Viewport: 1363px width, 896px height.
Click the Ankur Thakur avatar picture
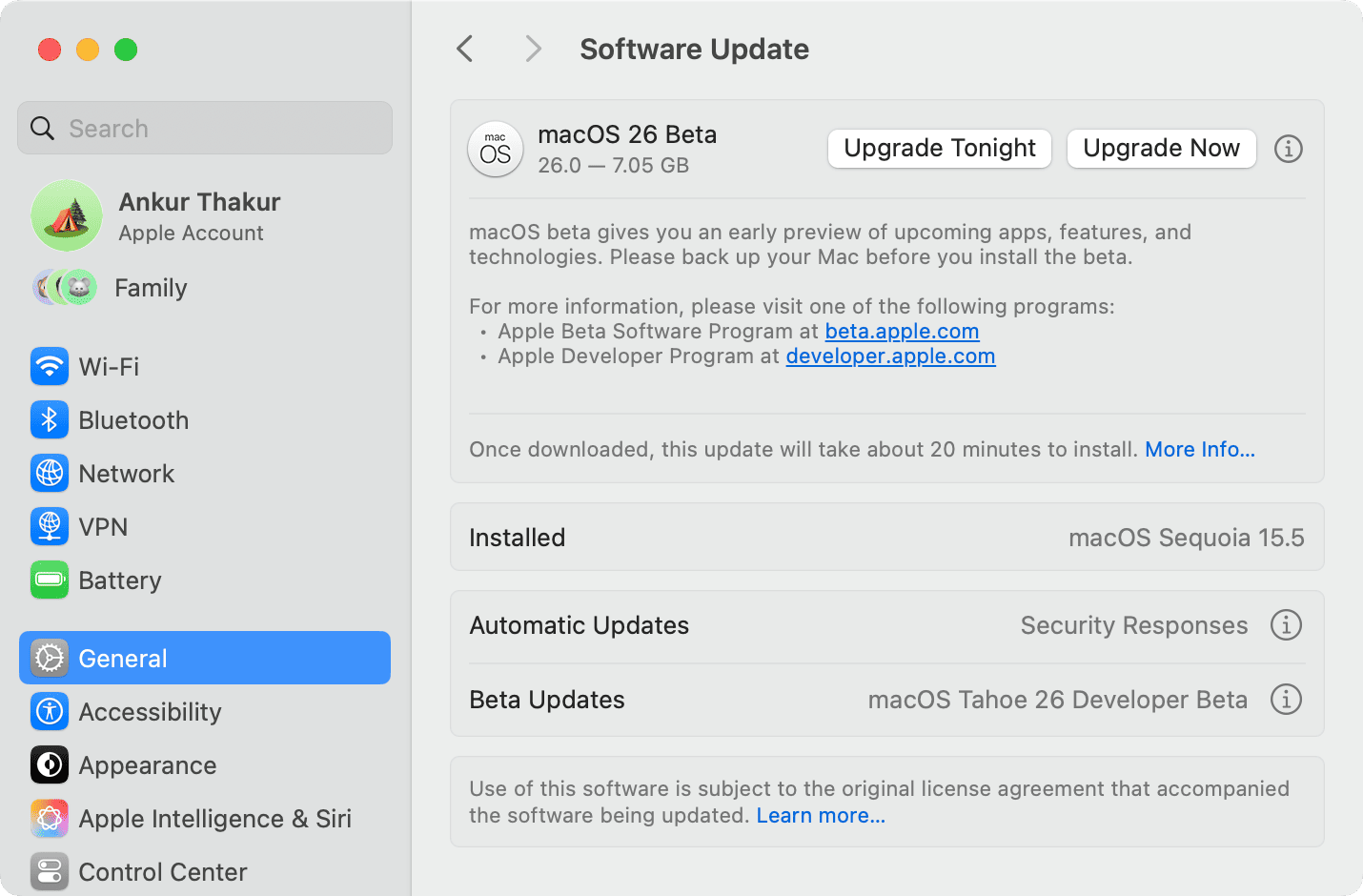click(67, 215)
